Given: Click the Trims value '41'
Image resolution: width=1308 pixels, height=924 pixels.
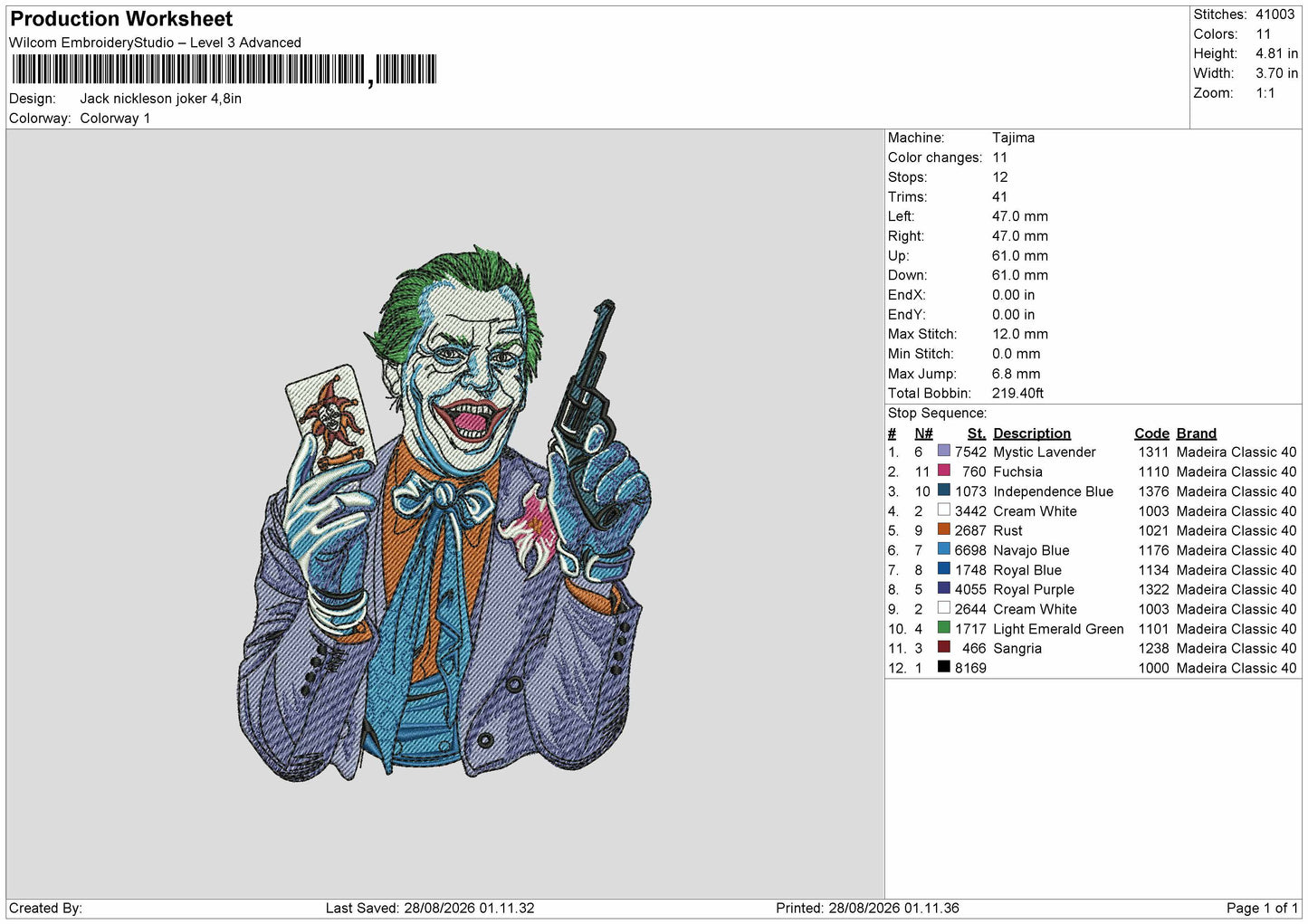Looking at the screenshot, I should click(x=999, y=196).
